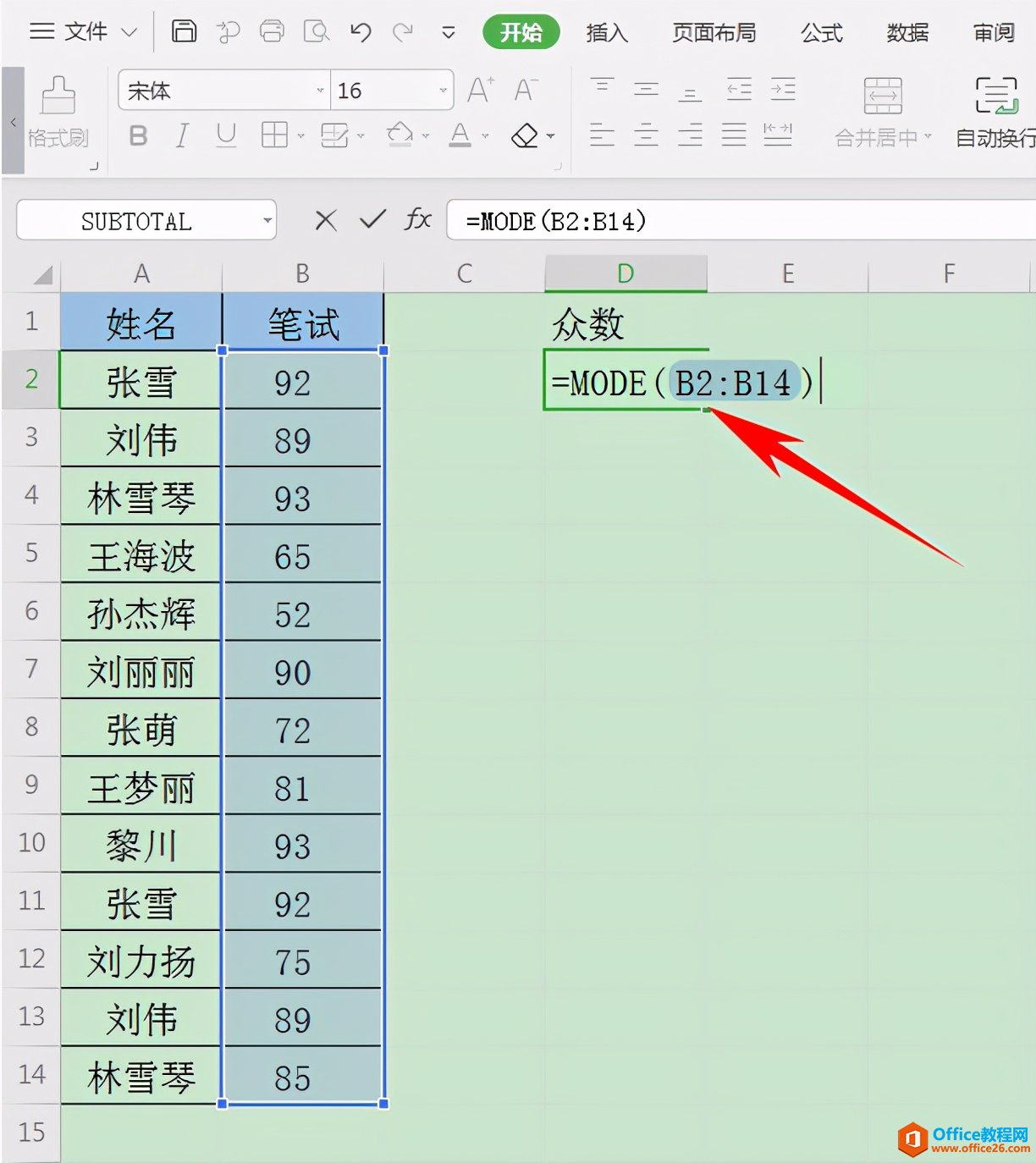Click the Format Painter icon
1036x1163 pixels.
[58, 112]
